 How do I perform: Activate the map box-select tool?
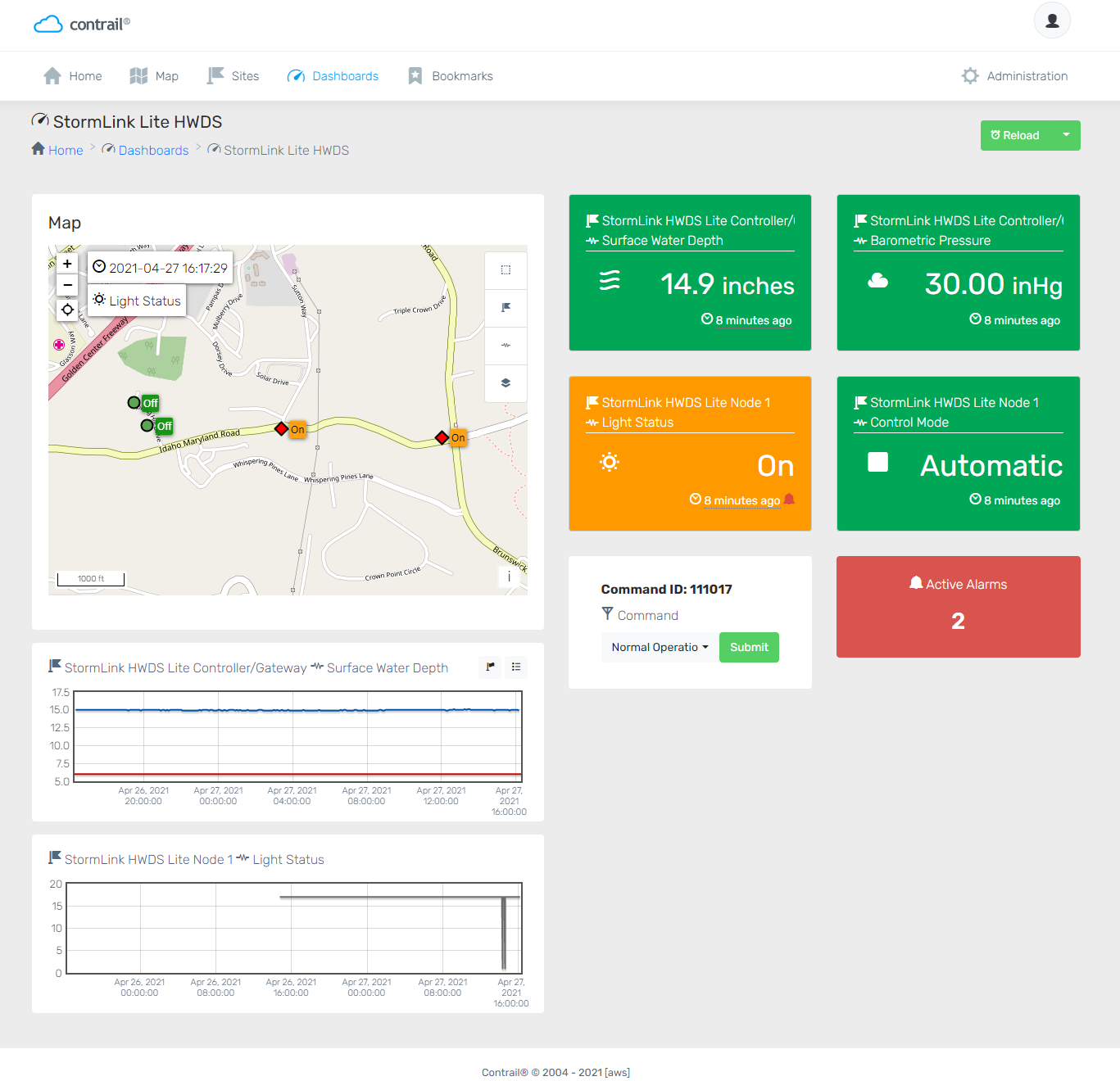click(506, 269)
